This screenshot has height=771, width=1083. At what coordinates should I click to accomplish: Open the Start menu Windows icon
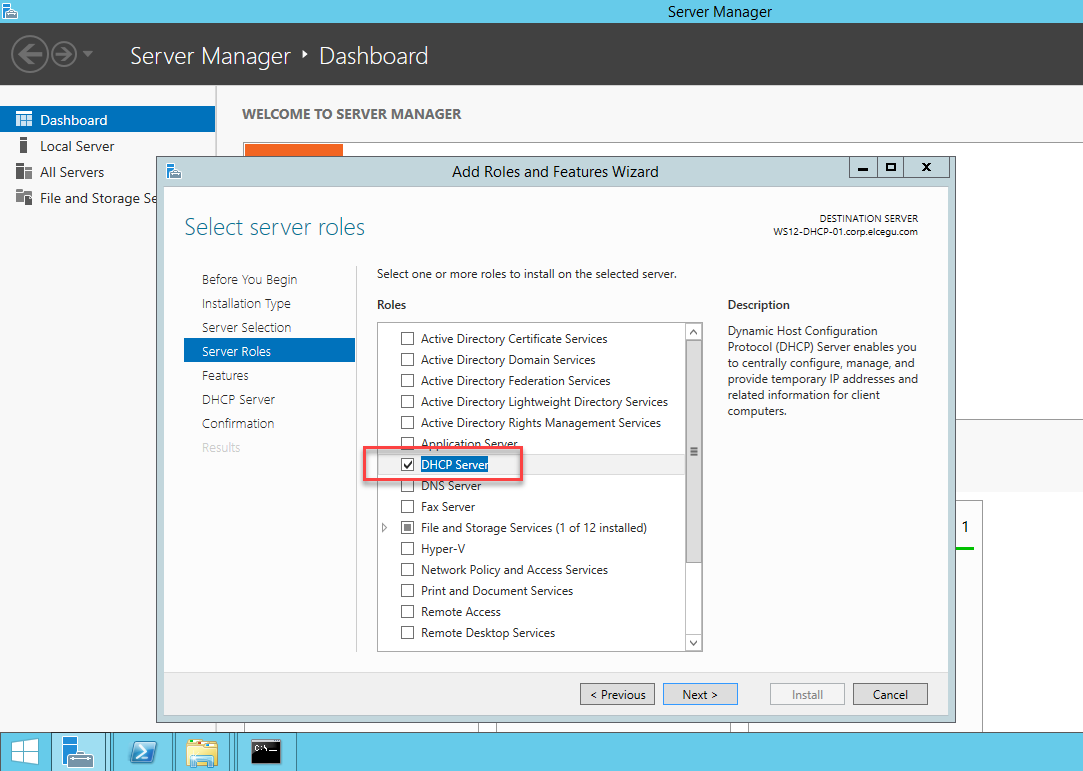[x=25, y=751]
